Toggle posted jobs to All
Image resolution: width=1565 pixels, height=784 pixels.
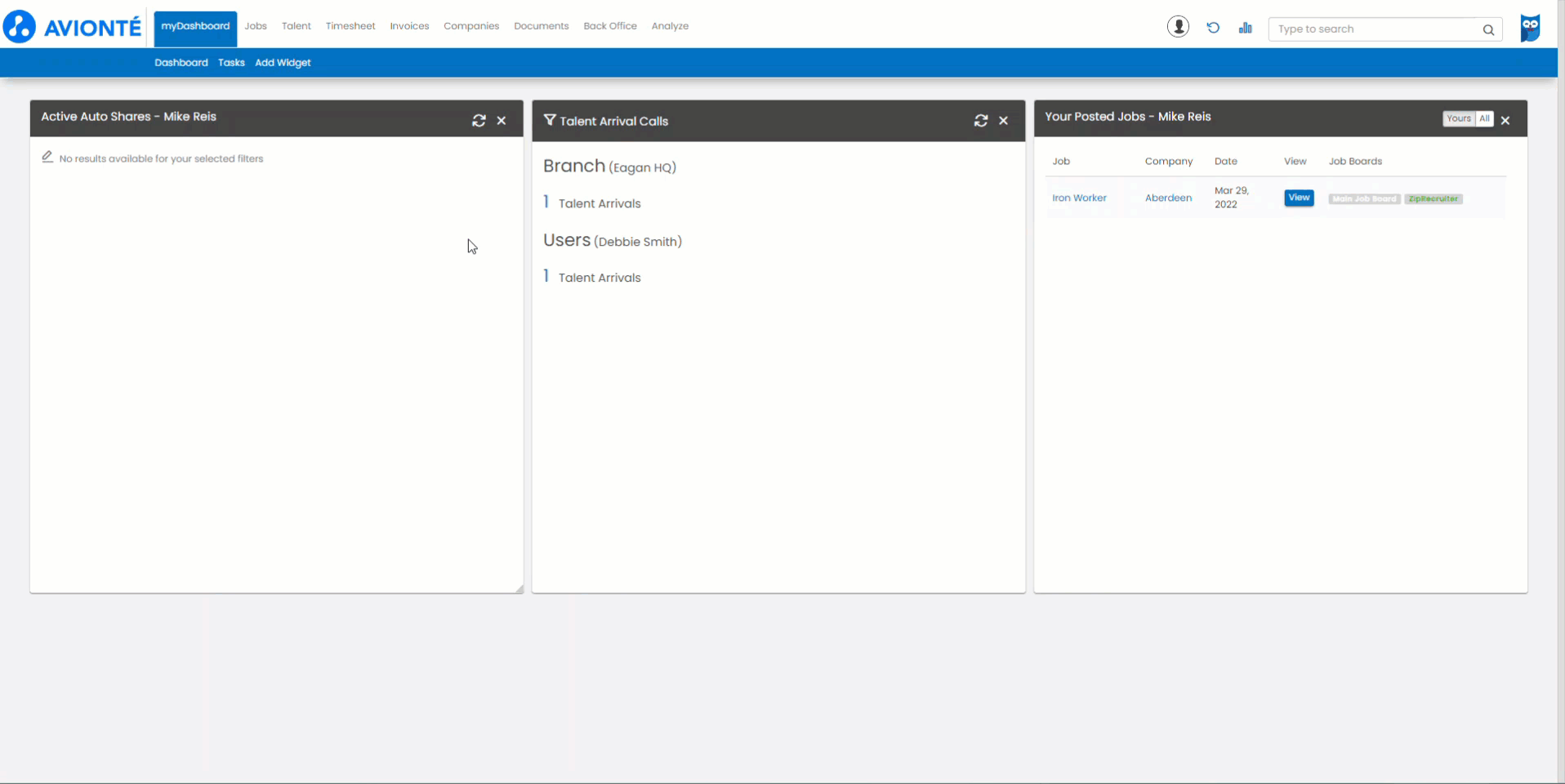pyautogui.click(x=1484, y=118)
